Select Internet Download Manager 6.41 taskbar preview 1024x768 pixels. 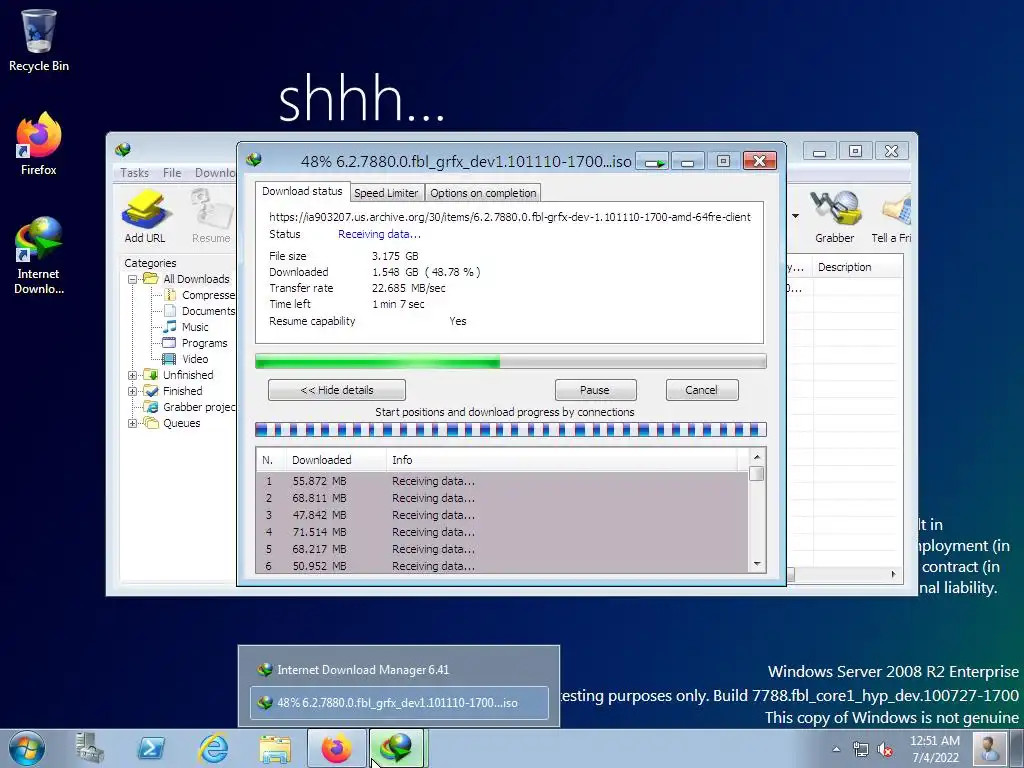[x=398, y=670]
